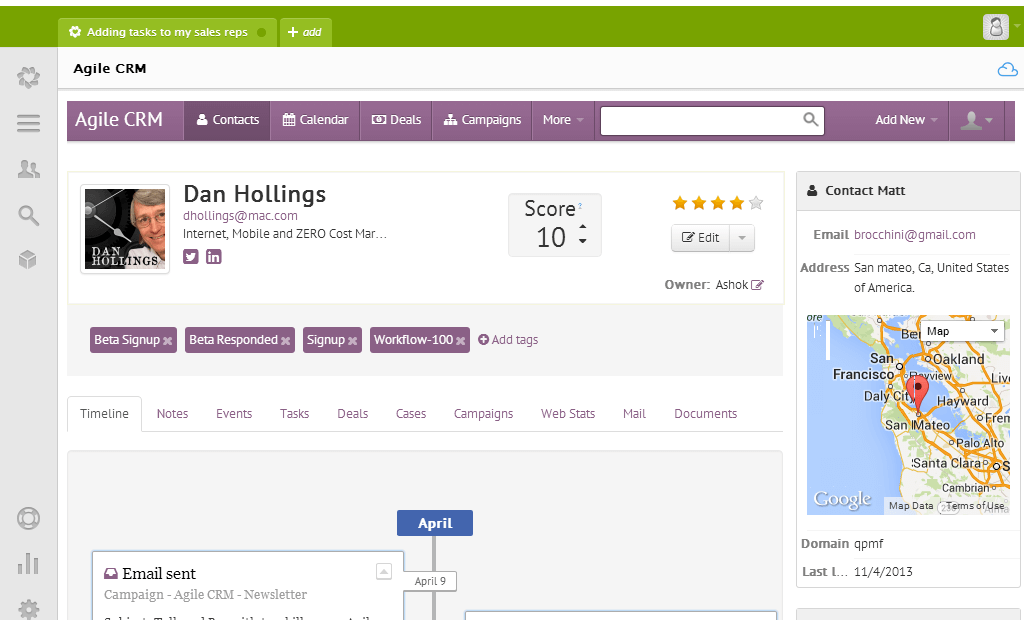Expand the dropdown arrow beside Edit

pyautogui.click(x=742, y=238)
